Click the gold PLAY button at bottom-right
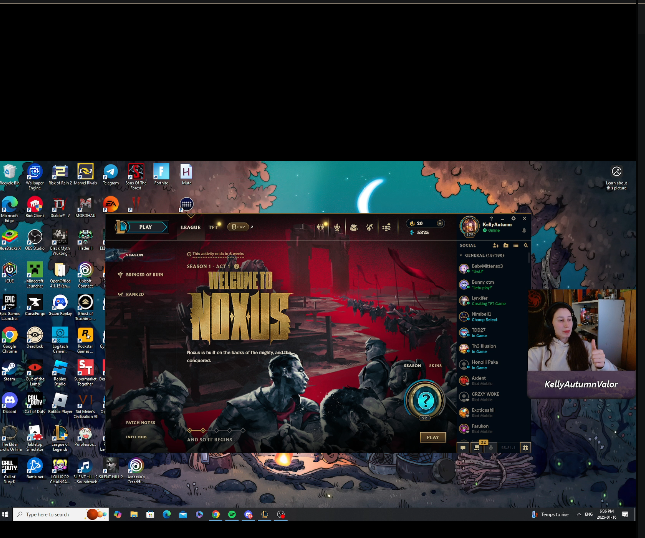Screen dimensions: 645x538 (x=432, y=437)
